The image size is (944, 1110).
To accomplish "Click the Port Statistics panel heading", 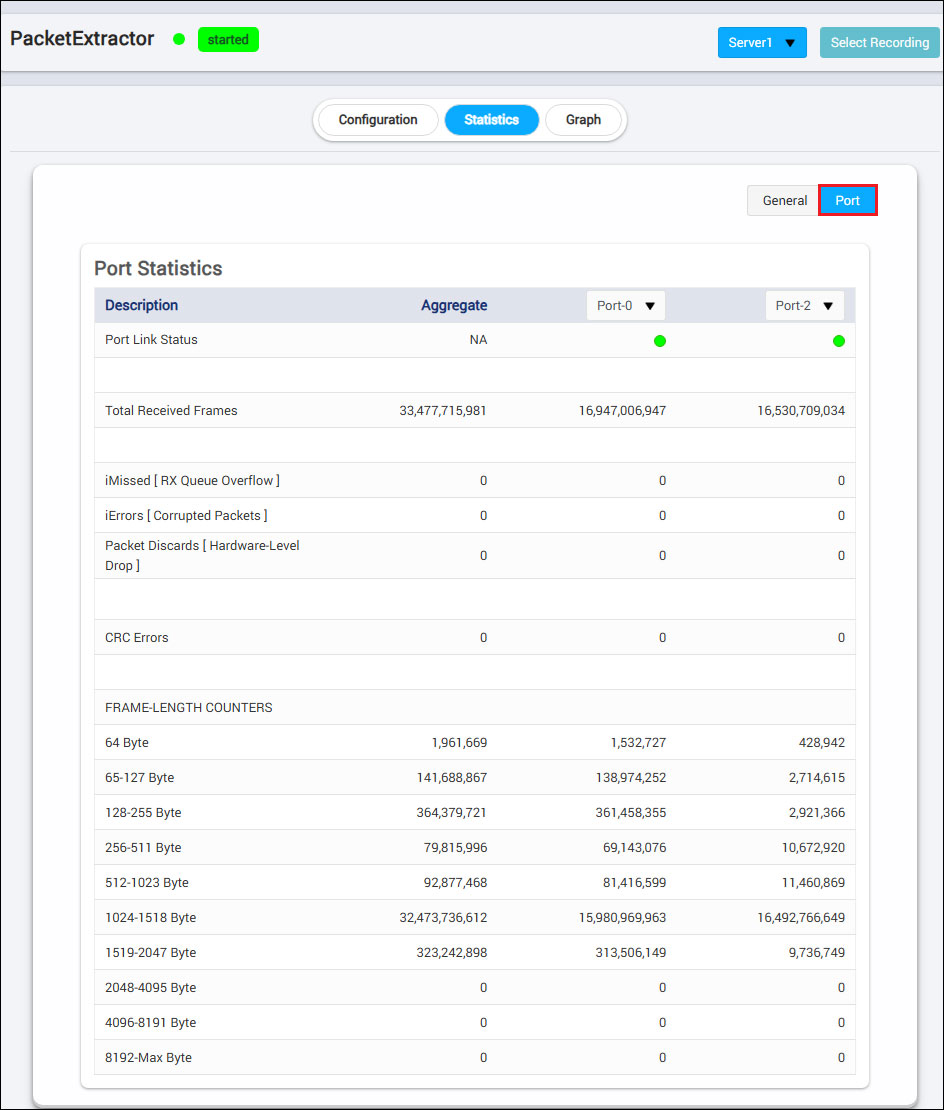I will point(158,268).
